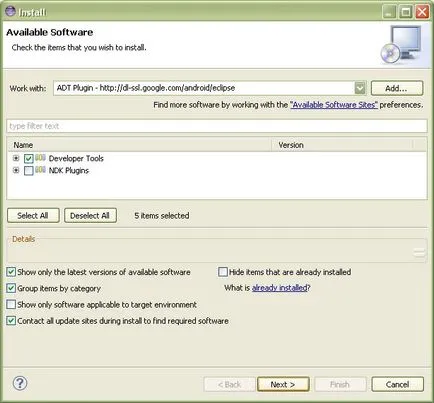Open the Available Software Sites link
Image resolution: width=434 pixels, height=403 pixels.
(x=334, y=105)
